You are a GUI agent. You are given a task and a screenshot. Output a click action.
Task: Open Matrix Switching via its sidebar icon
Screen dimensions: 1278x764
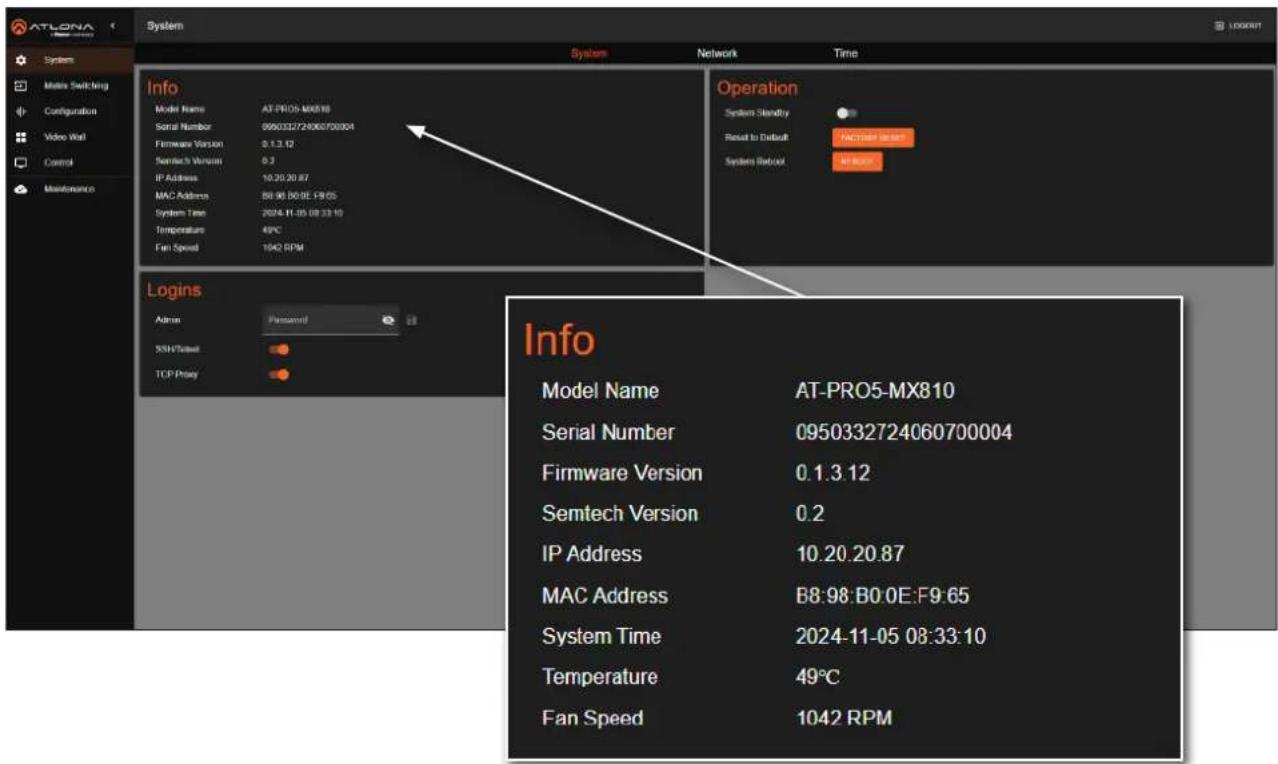click(20, 86)
